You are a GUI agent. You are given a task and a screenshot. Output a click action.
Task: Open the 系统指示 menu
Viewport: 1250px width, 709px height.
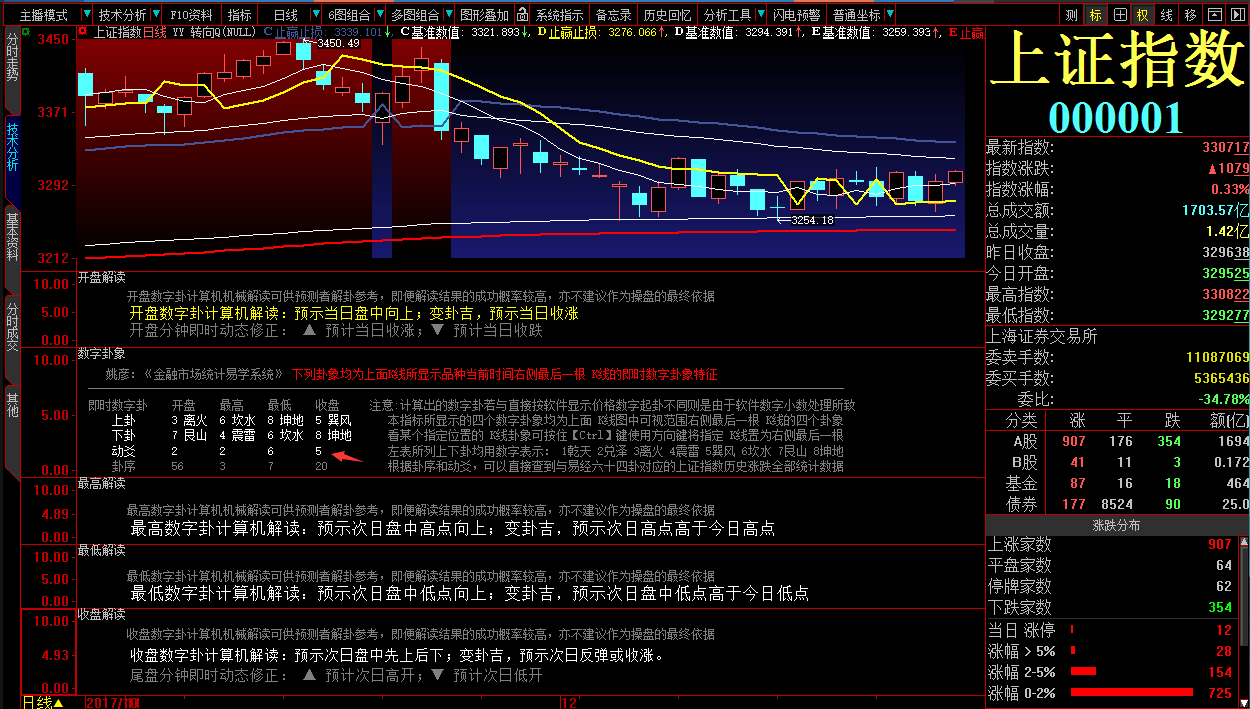559,15
